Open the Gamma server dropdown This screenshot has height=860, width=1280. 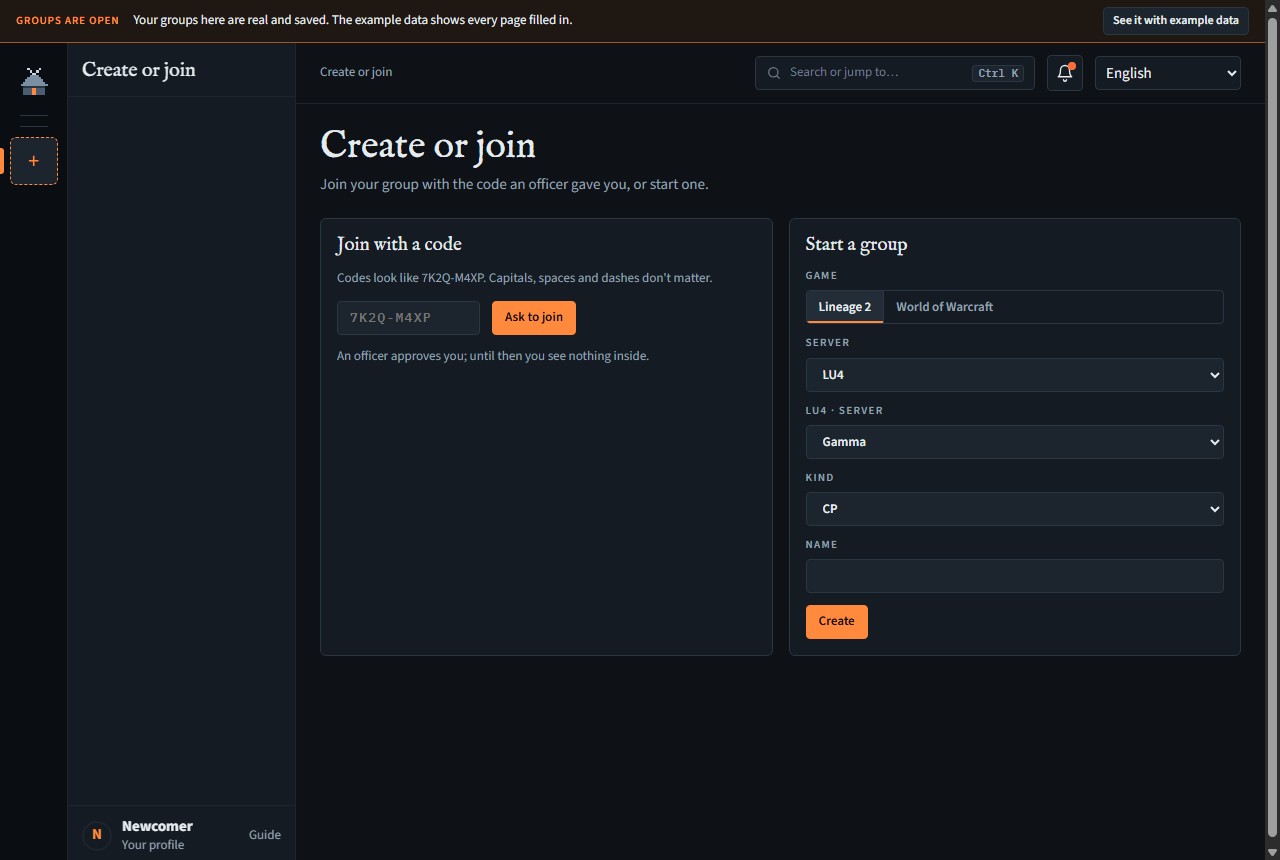tap(1015, 442)
